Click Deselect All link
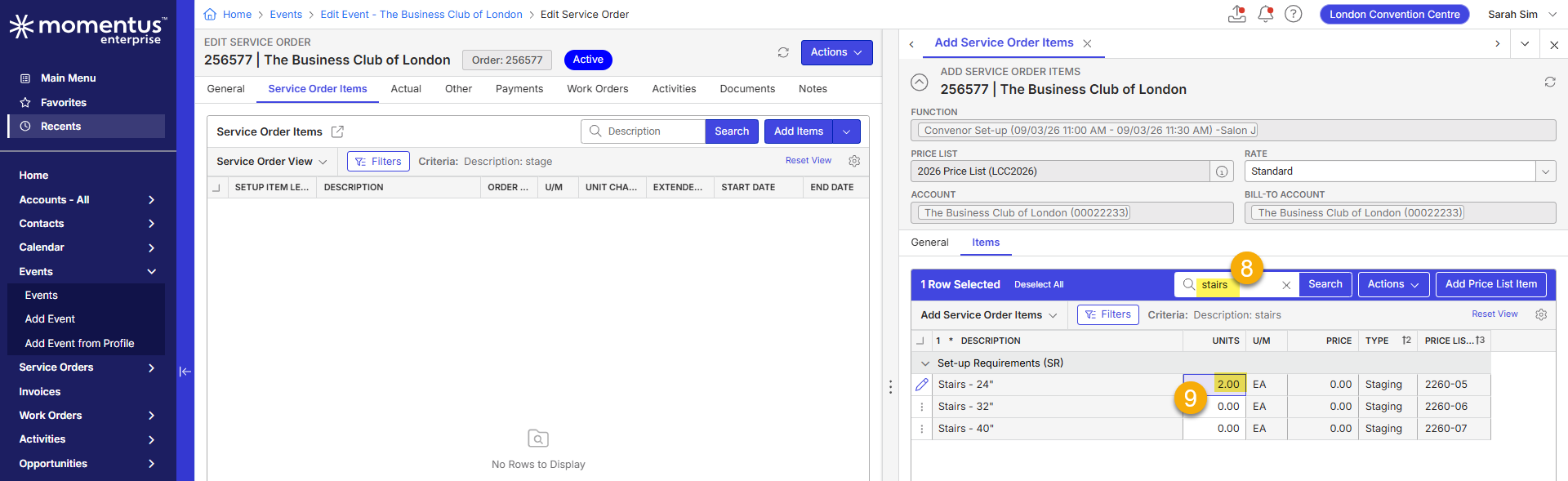This screenshot has height=481, width=1568. point(1039,285)
